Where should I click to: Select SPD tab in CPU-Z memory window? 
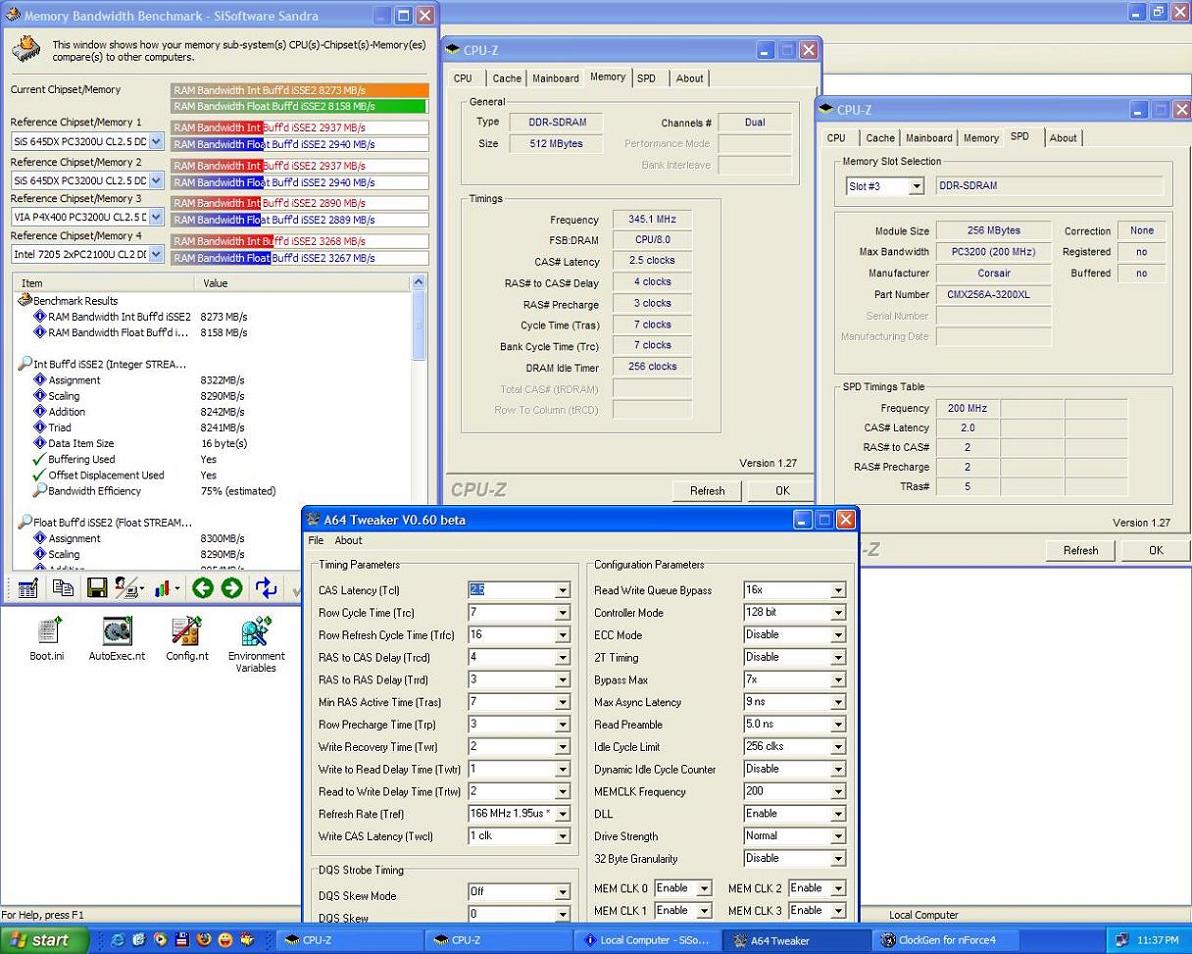click(646, 78)
